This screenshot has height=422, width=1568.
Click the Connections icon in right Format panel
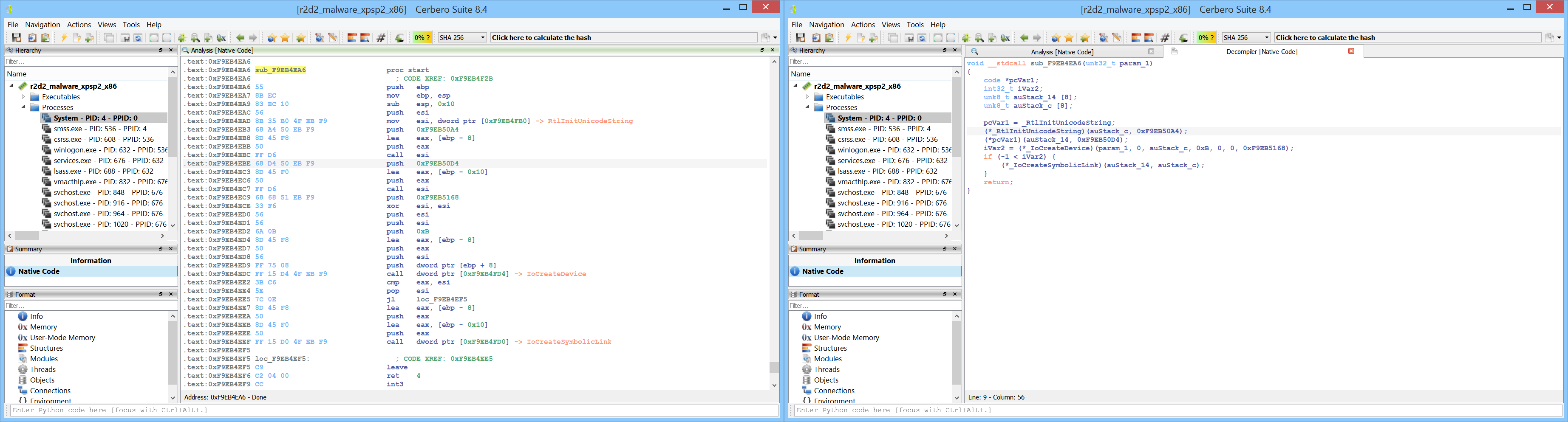click(807, 391)
